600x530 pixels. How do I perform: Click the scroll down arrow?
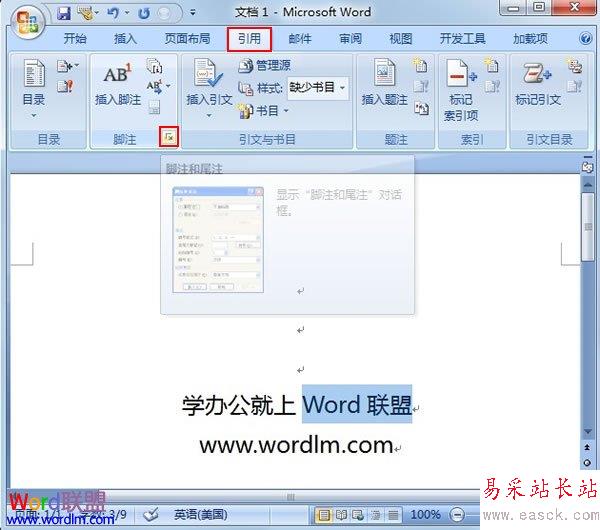click(587, 432)
